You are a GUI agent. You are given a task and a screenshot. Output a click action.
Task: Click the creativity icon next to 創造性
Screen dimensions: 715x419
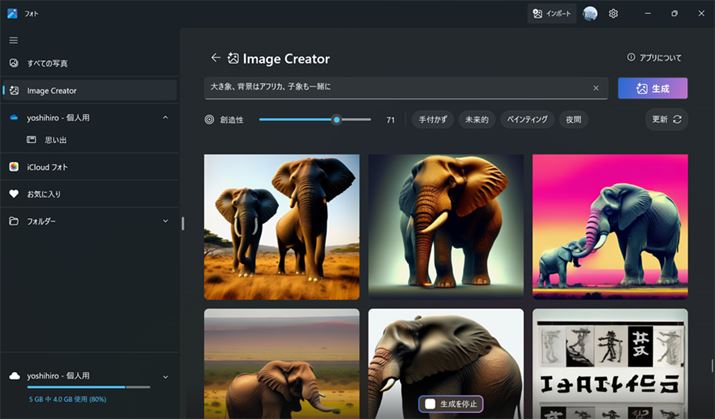[209, 119]
